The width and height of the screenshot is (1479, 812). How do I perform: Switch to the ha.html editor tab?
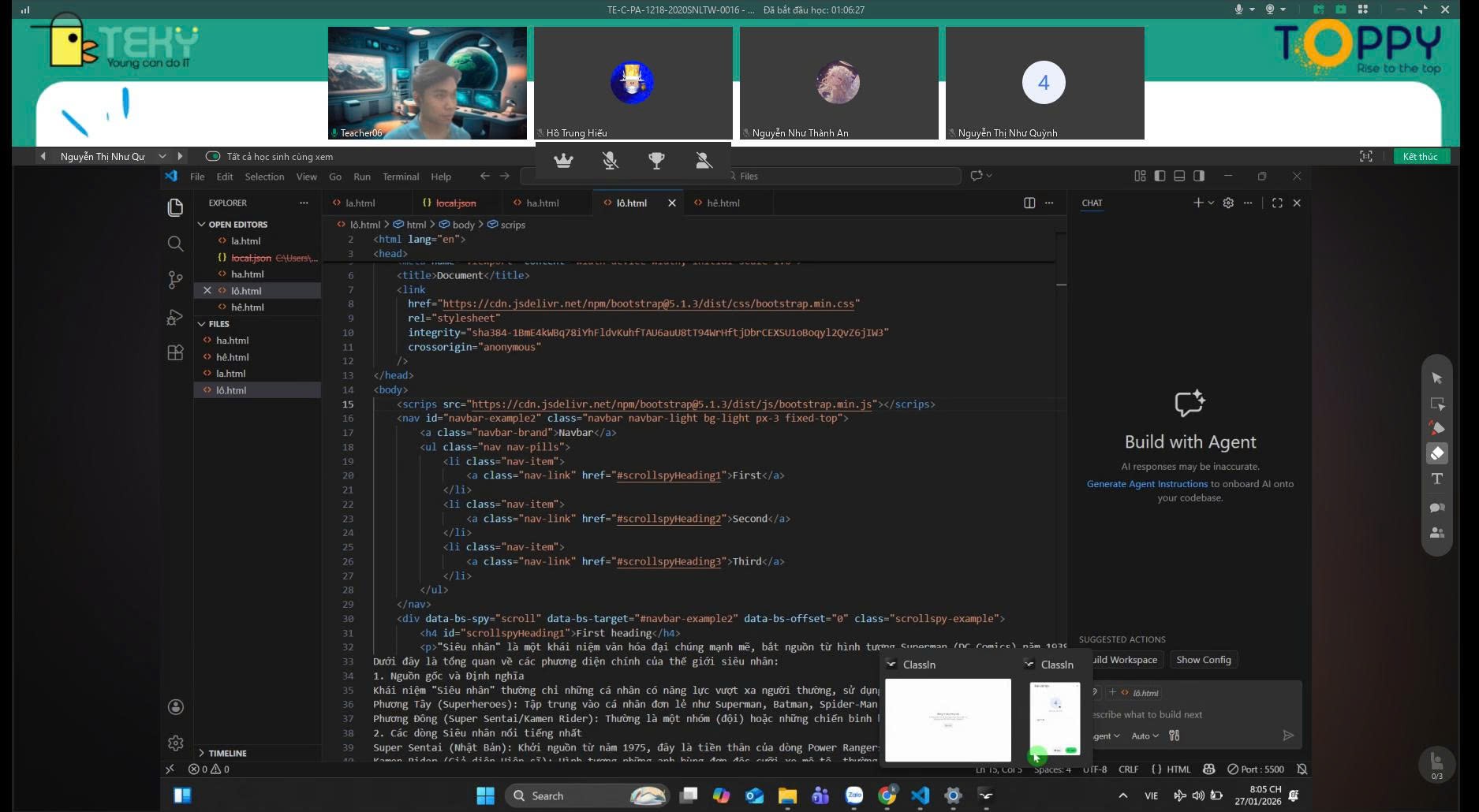pyautogui.click(x=542, y=203)
